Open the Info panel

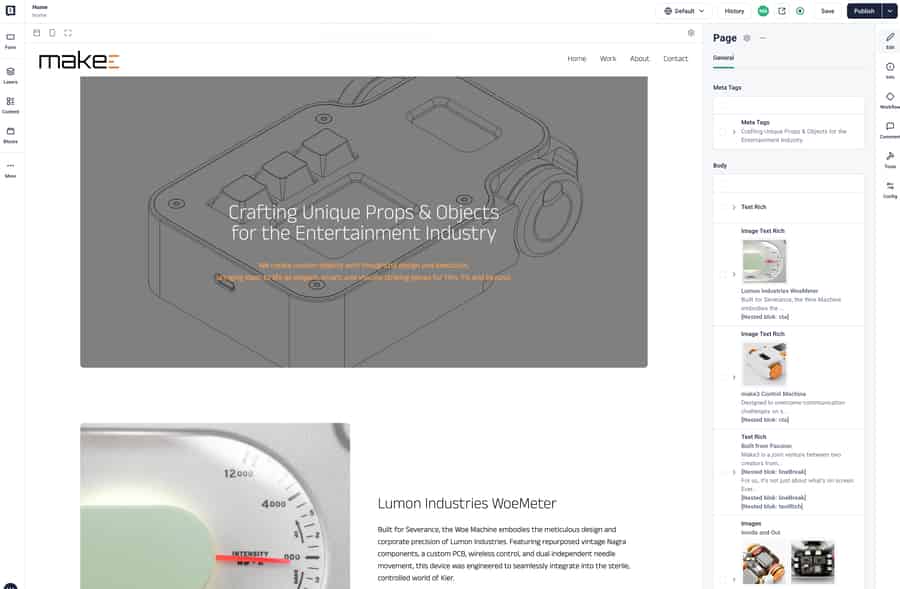point(889,70)
